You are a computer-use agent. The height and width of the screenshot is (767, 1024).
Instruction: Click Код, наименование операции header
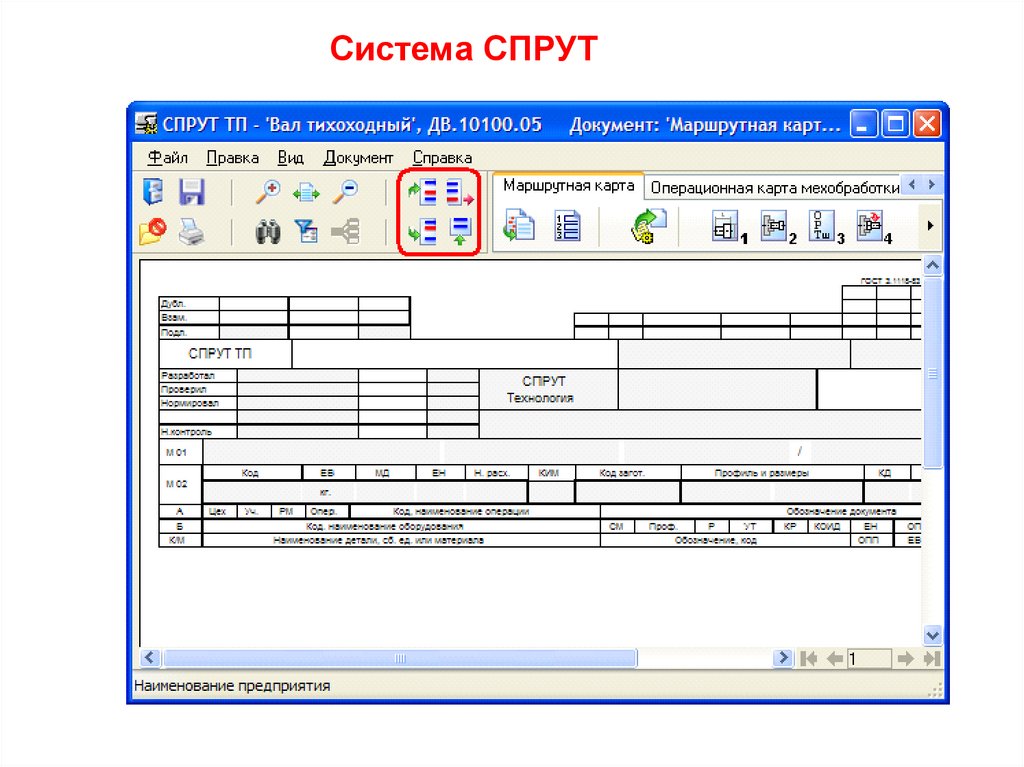pos(475,512)
